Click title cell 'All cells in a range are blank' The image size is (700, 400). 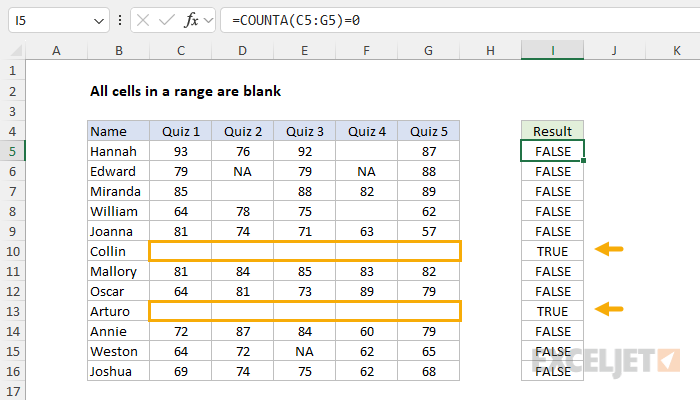[x=185, y=91]
